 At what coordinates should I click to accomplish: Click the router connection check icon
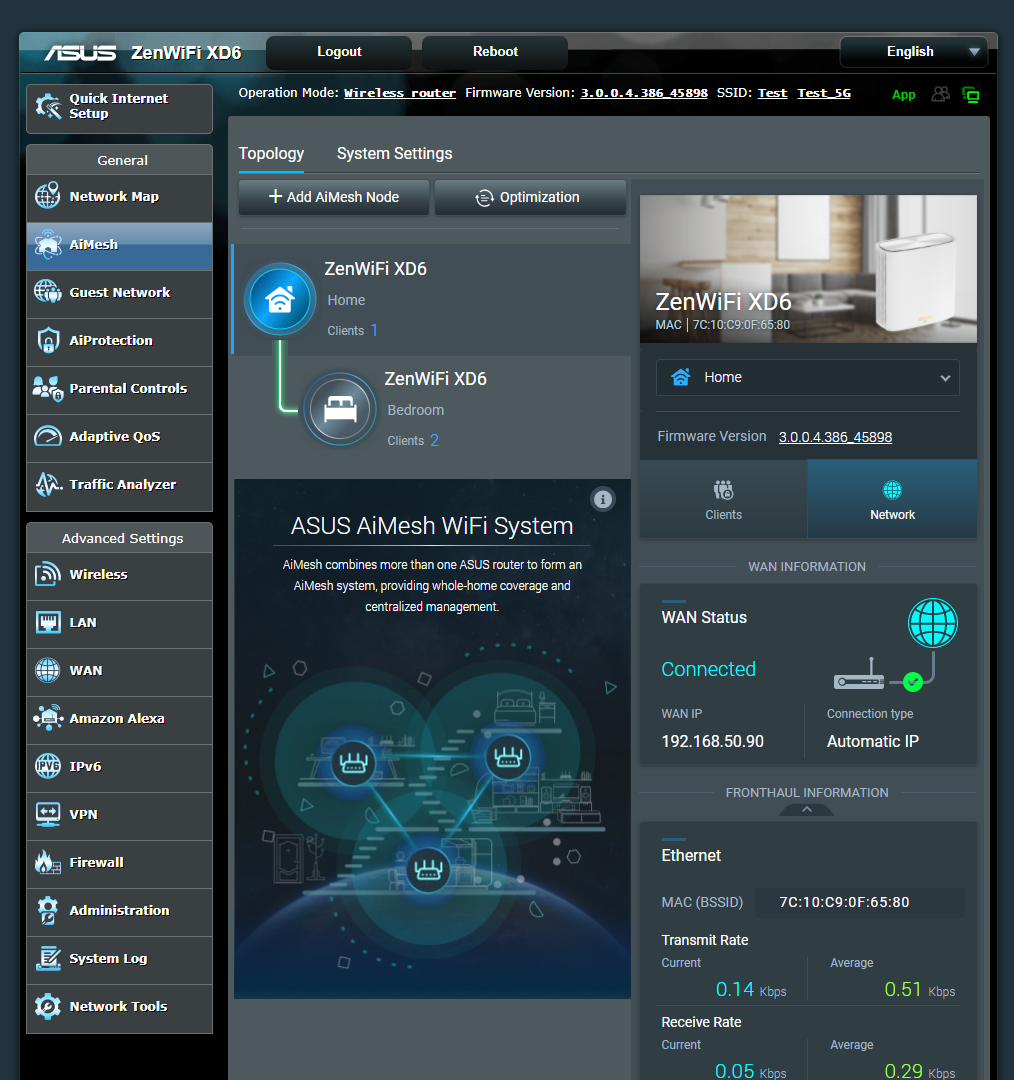(x=913, y=682)
